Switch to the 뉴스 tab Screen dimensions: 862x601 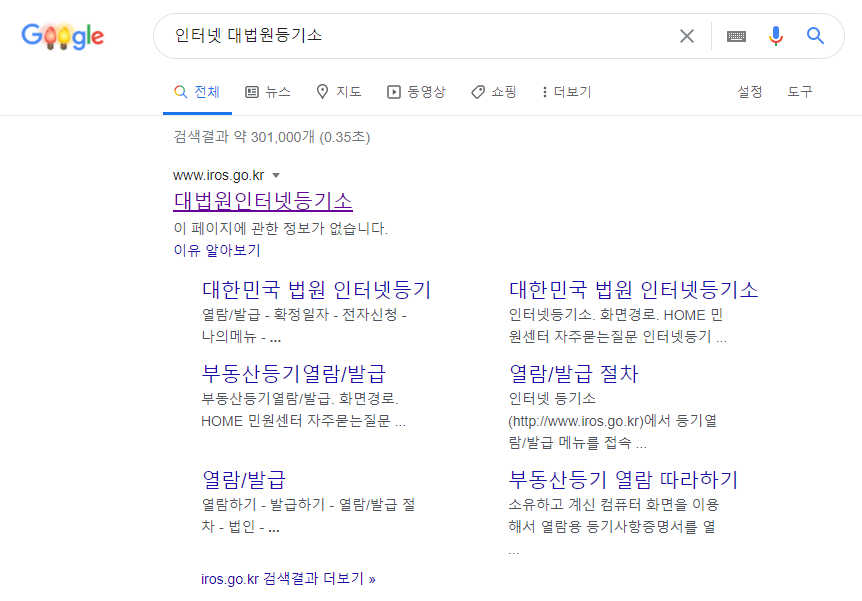(x=268, y=92)
